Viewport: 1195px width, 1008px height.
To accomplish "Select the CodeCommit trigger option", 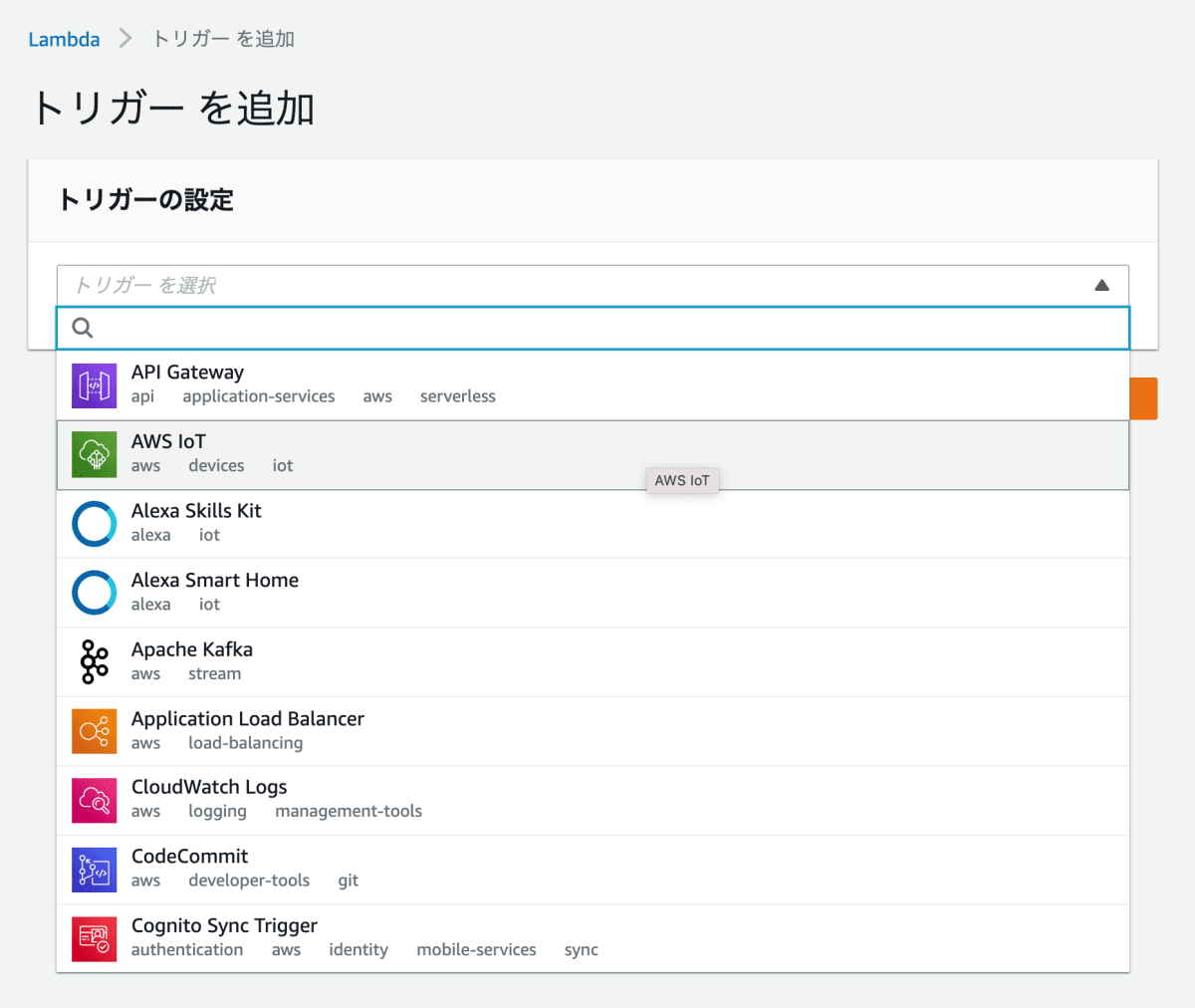I will pos(593,871).
